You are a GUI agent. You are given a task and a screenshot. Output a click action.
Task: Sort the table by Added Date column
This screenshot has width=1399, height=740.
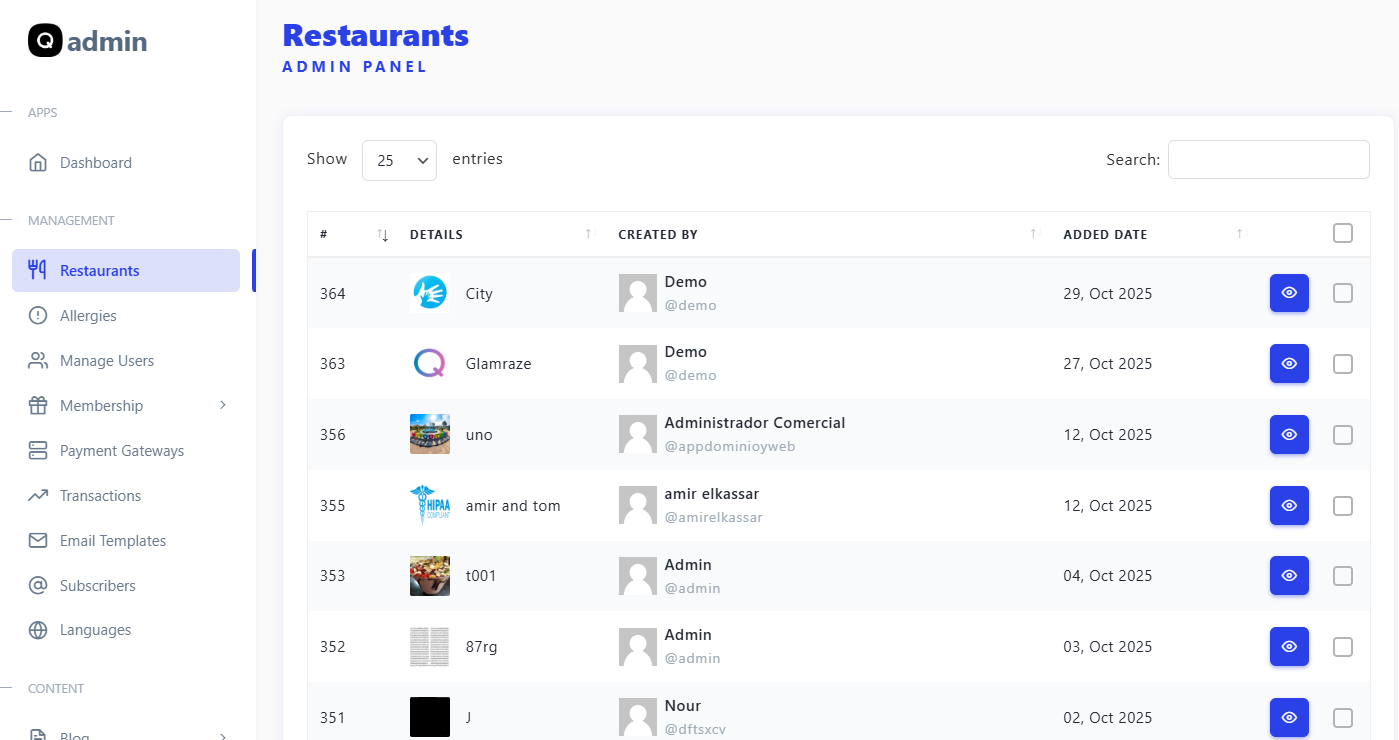(1105, 235)
